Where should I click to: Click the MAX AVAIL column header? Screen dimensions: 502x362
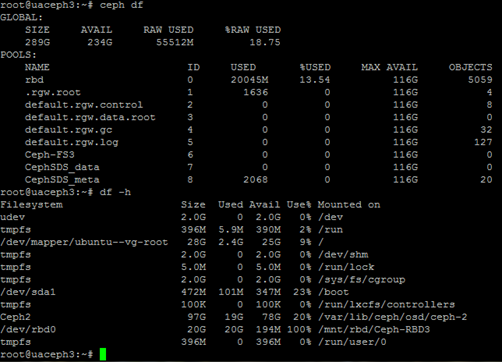pos(389,67)
